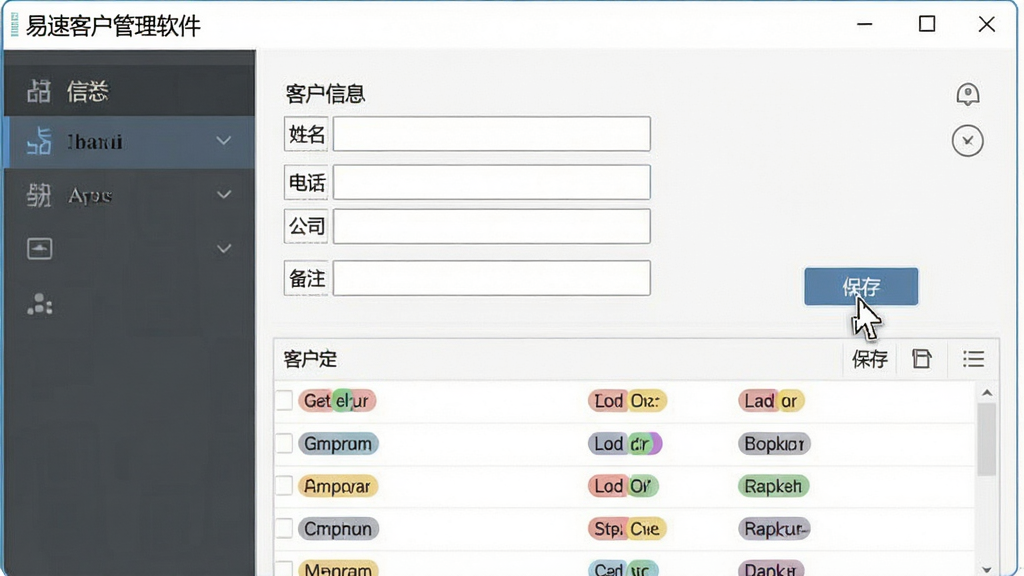Image resolution: width=1024 pixels, height=576 pixels.
Task: Click the blue 保存 button
Action: (861, 287)
